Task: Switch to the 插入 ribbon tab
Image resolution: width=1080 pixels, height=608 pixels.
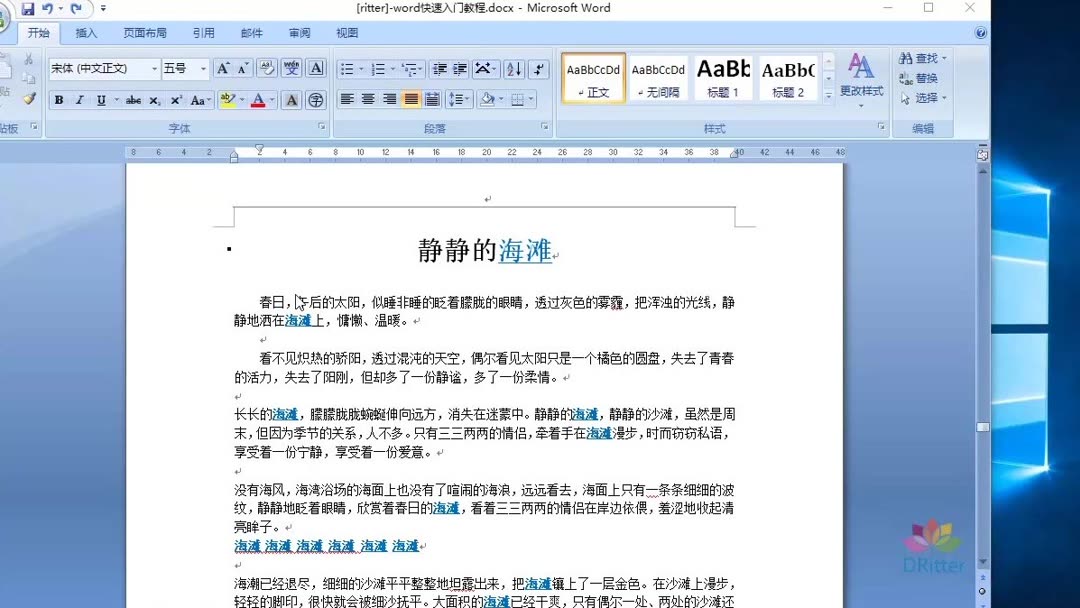Action: 86,32
